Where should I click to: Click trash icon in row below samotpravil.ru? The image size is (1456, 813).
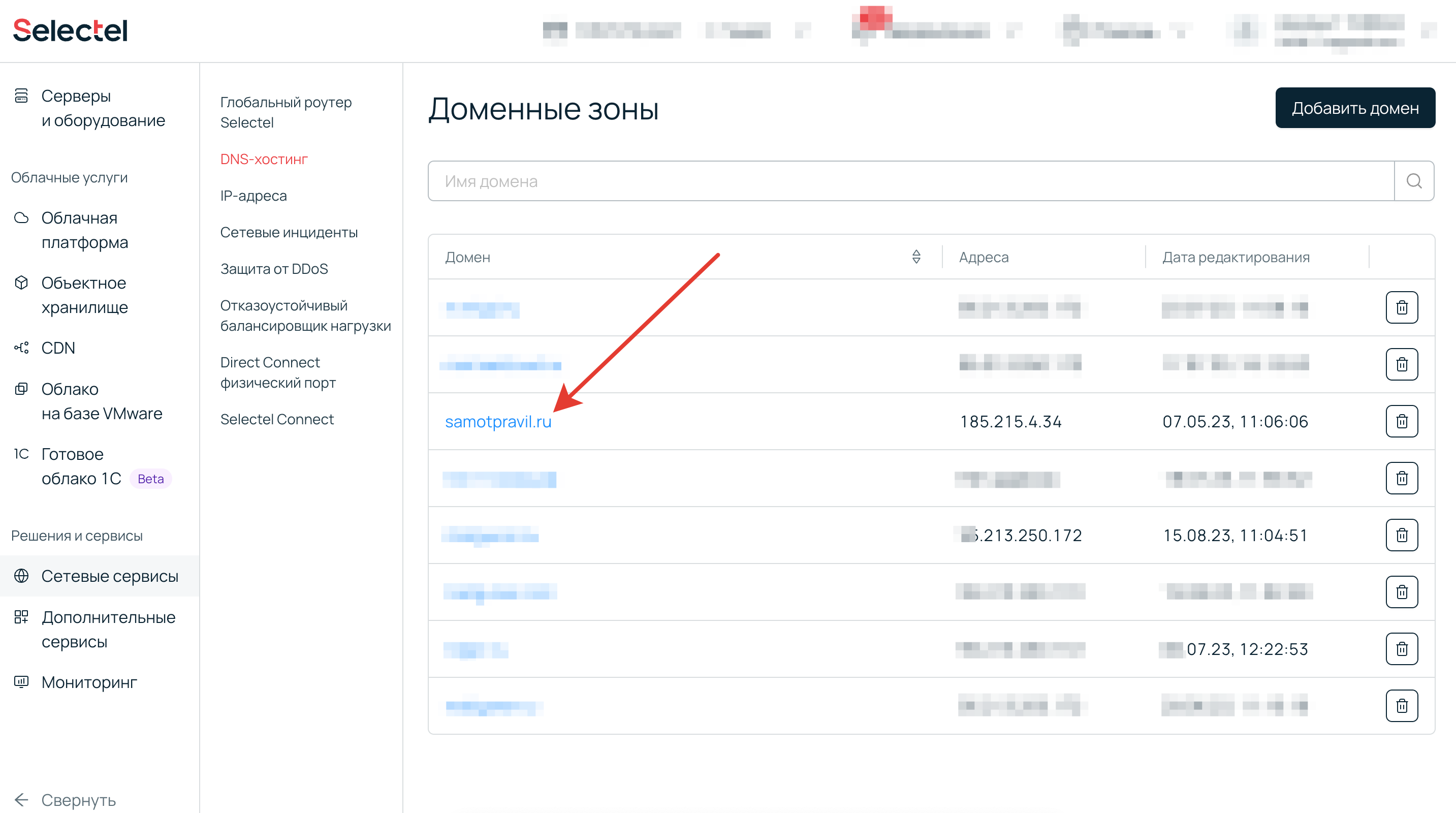[1402, 478]
